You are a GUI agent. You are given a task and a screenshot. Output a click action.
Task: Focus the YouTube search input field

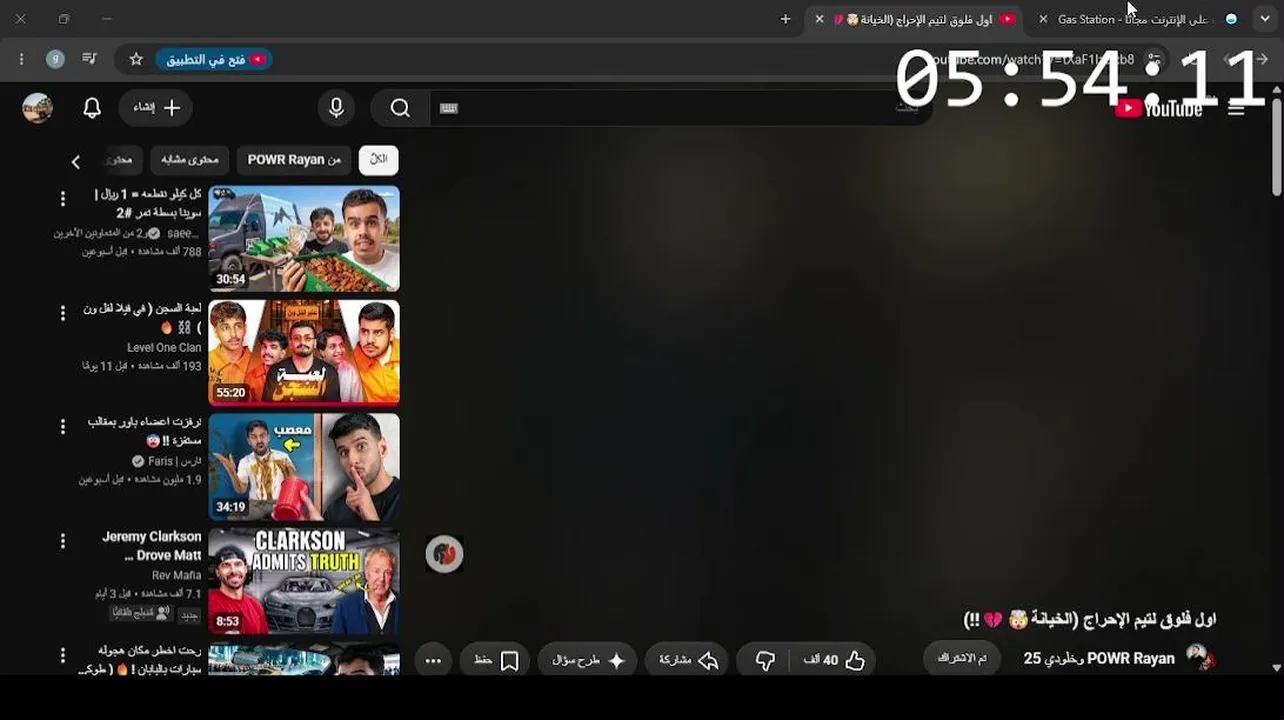click(x=680, y=108)
